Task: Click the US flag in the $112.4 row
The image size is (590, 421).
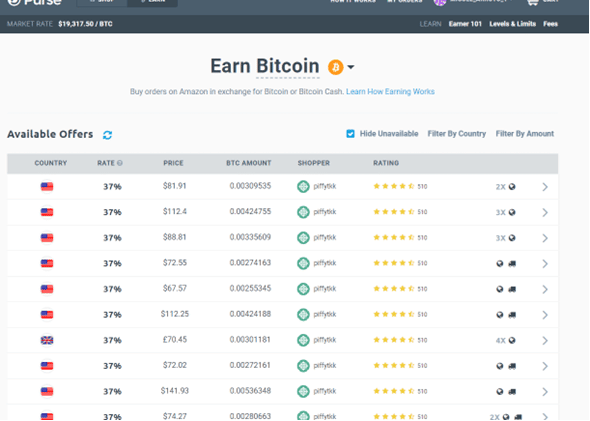Action: tap(47, 212)
